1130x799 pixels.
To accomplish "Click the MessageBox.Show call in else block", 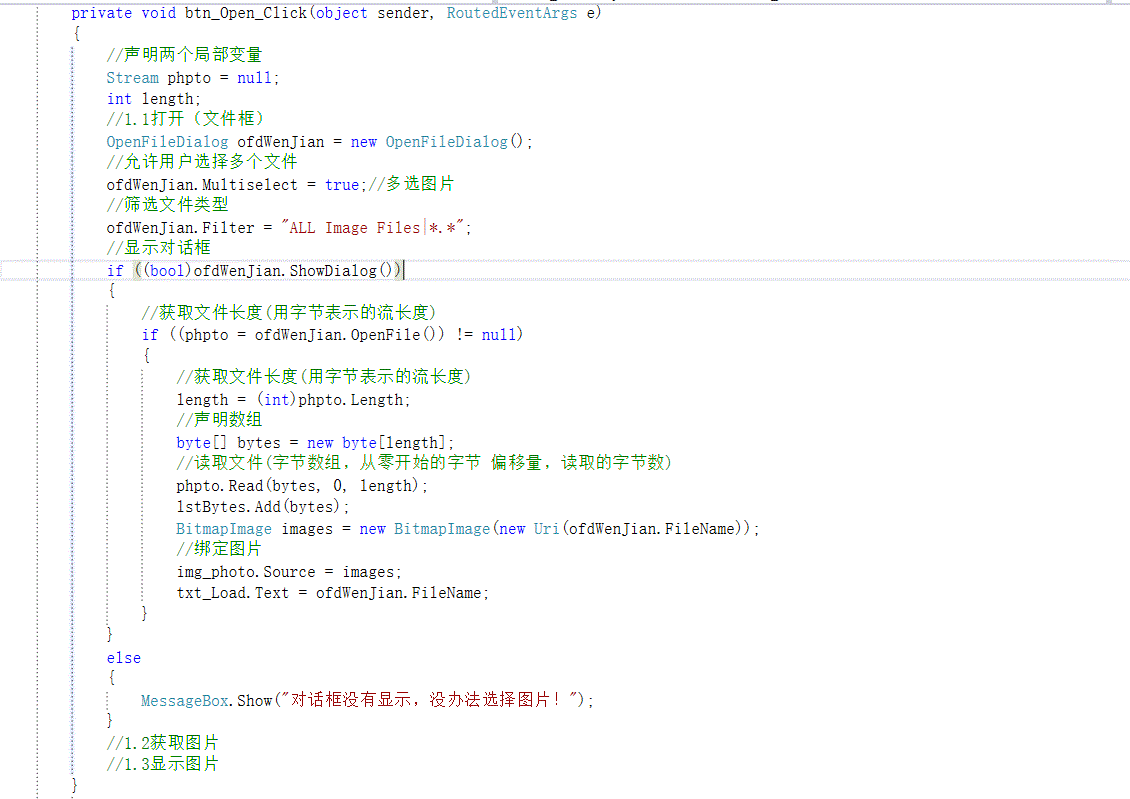I will click(x=210, y=700).
